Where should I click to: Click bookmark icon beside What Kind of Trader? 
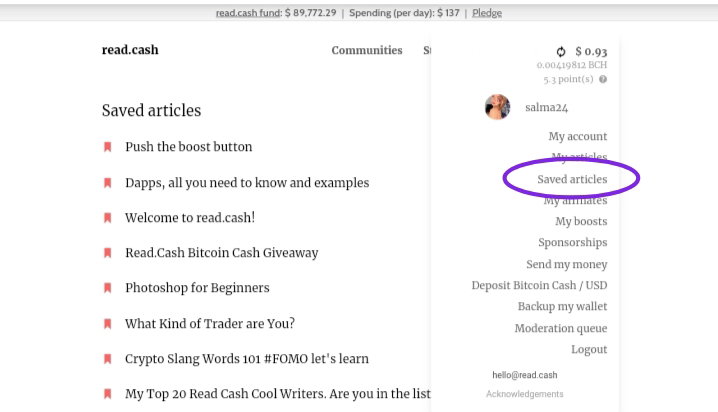tap(108, 324)
